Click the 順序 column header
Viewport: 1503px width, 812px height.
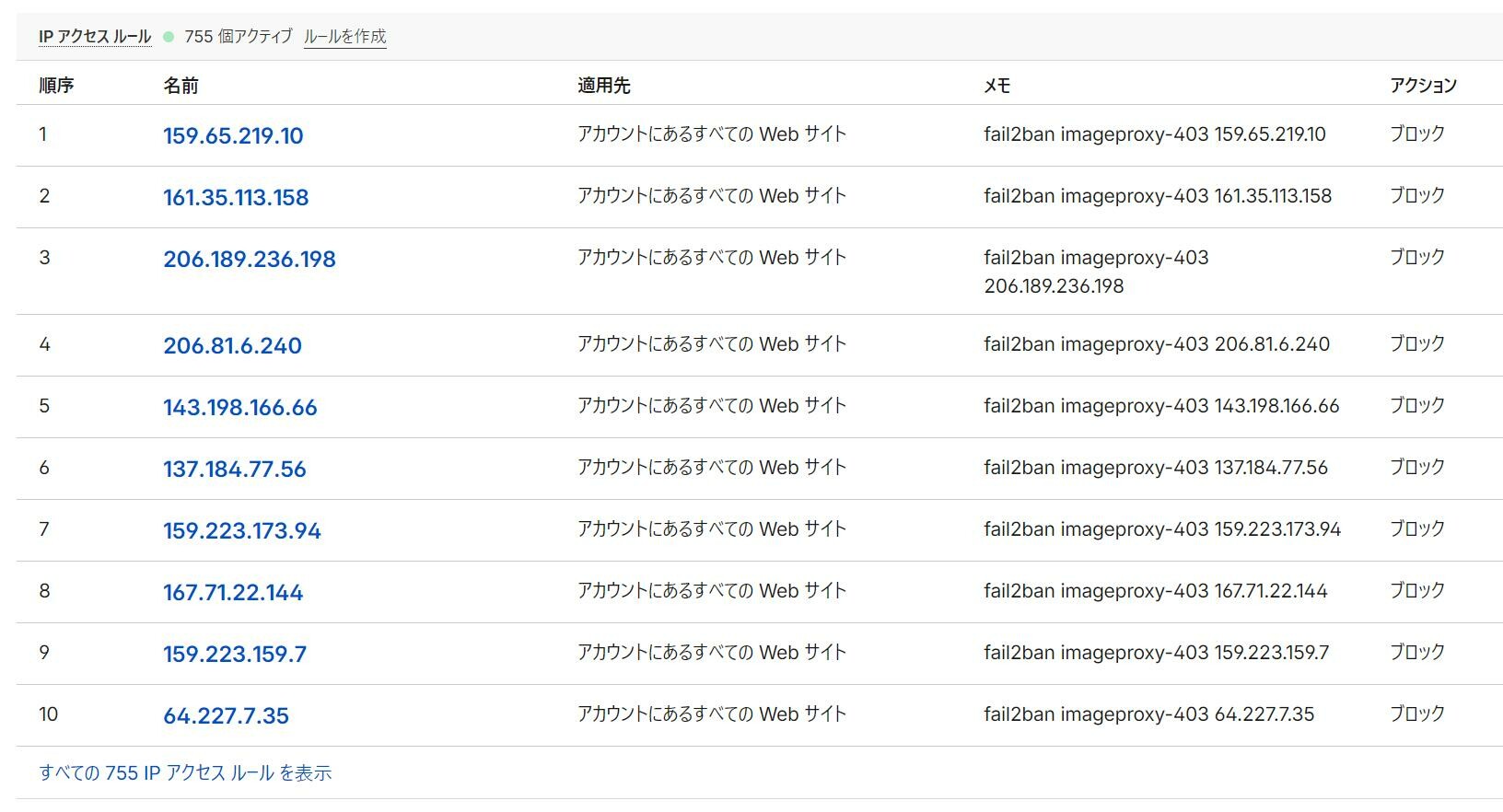[x=56, y=86]
